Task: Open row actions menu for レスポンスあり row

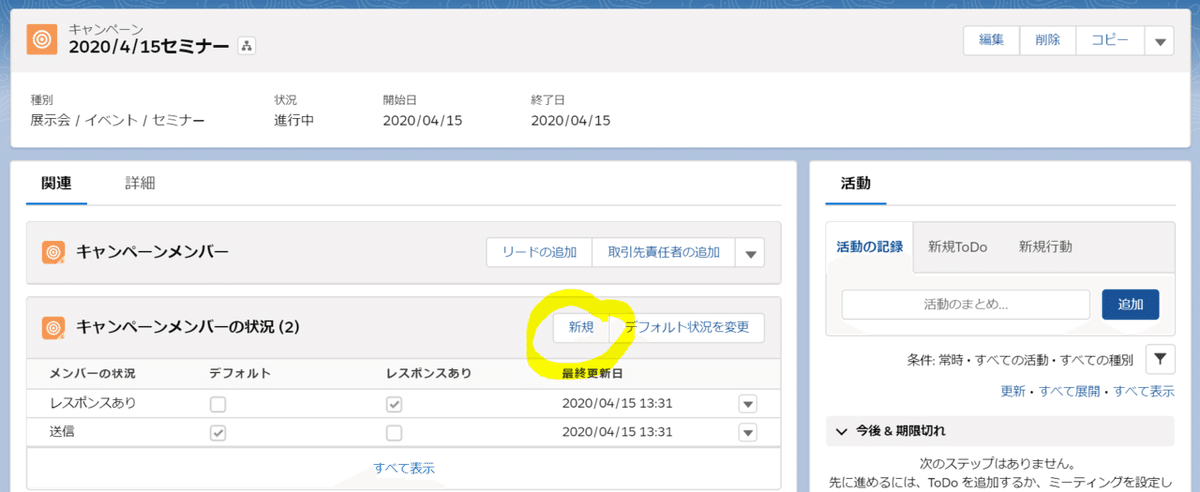Action: (748, 404)
